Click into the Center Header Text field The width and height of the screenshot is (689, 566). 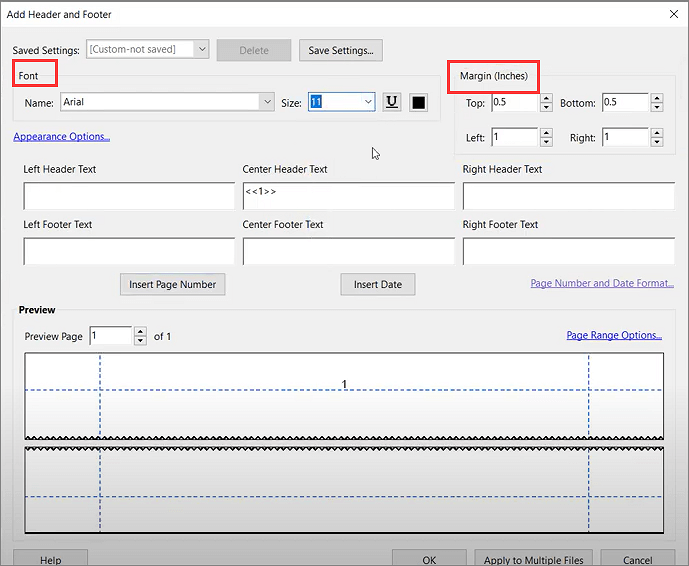(348, 196)
